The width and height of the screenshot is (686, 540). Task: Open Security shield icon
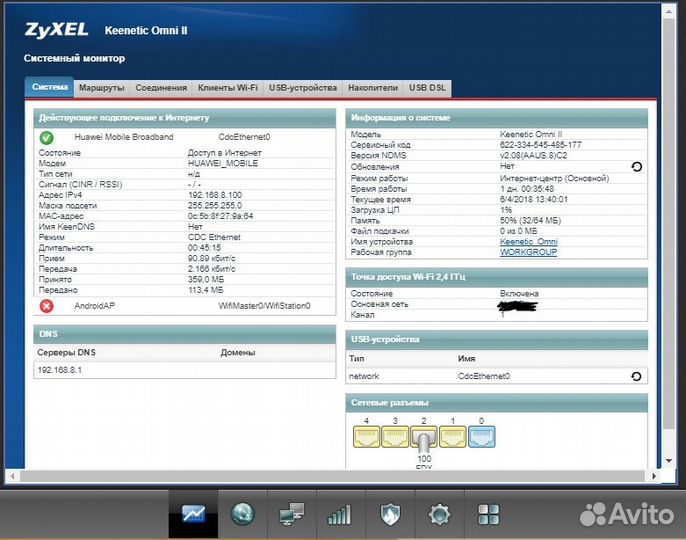(x=389, y=515)
